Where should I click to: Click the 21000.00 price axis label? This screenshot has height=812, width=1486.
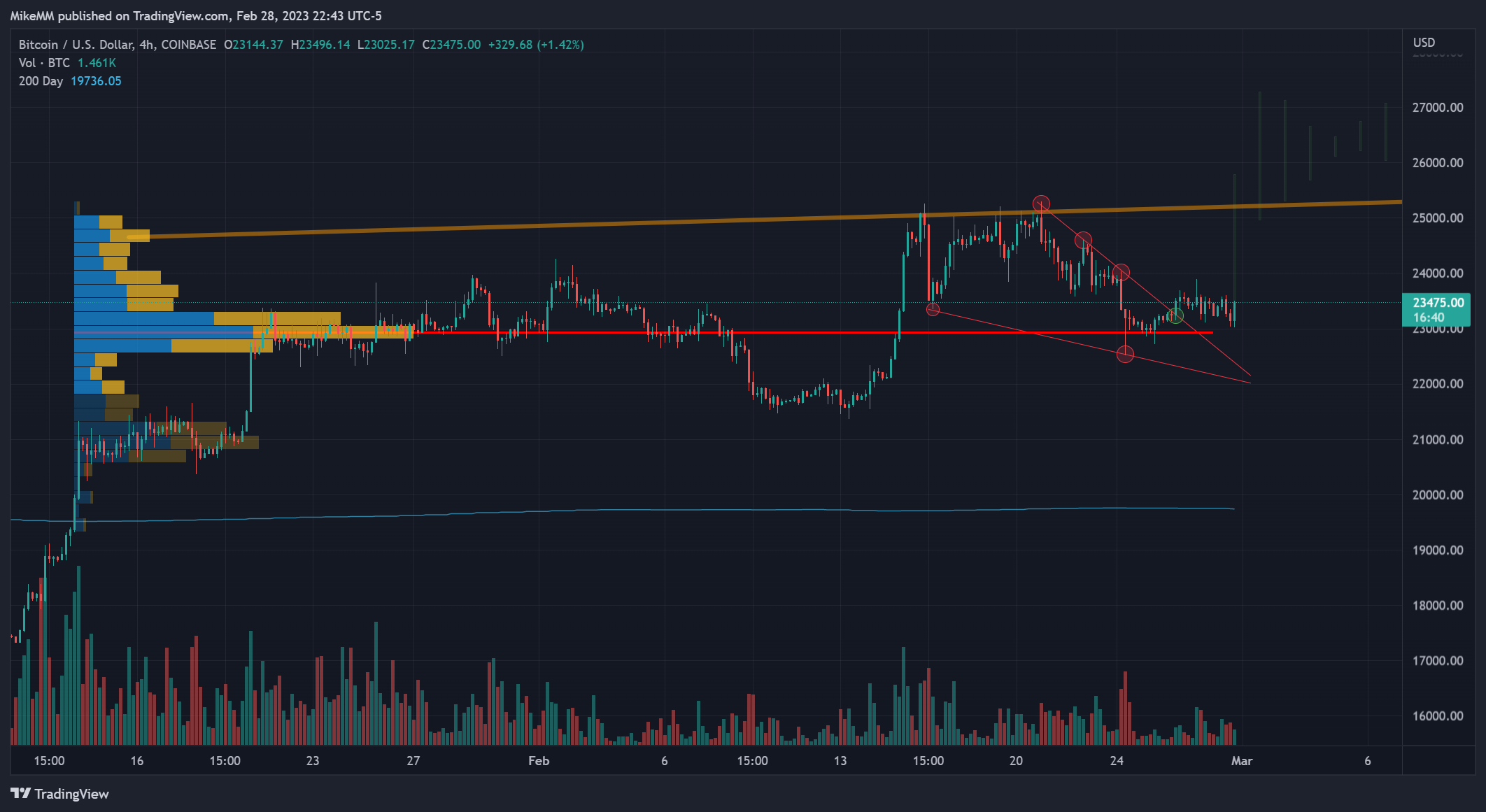[x=1438, y=440]
